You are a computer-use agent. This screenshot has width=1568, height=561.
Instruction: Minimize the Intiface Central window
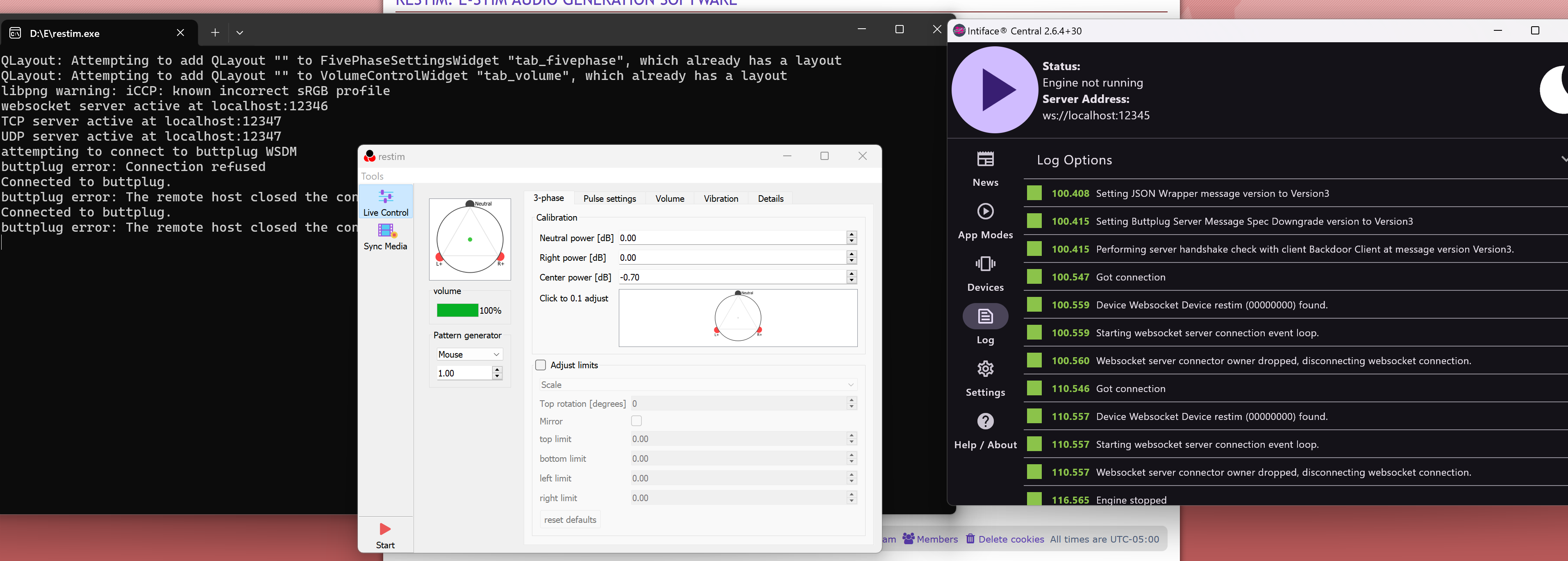[1498, 30]
